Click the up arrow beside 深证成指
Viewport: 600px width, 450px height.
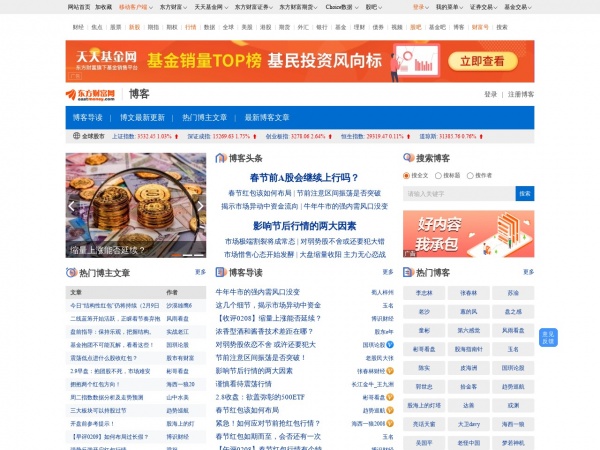(x=254, y=136)
